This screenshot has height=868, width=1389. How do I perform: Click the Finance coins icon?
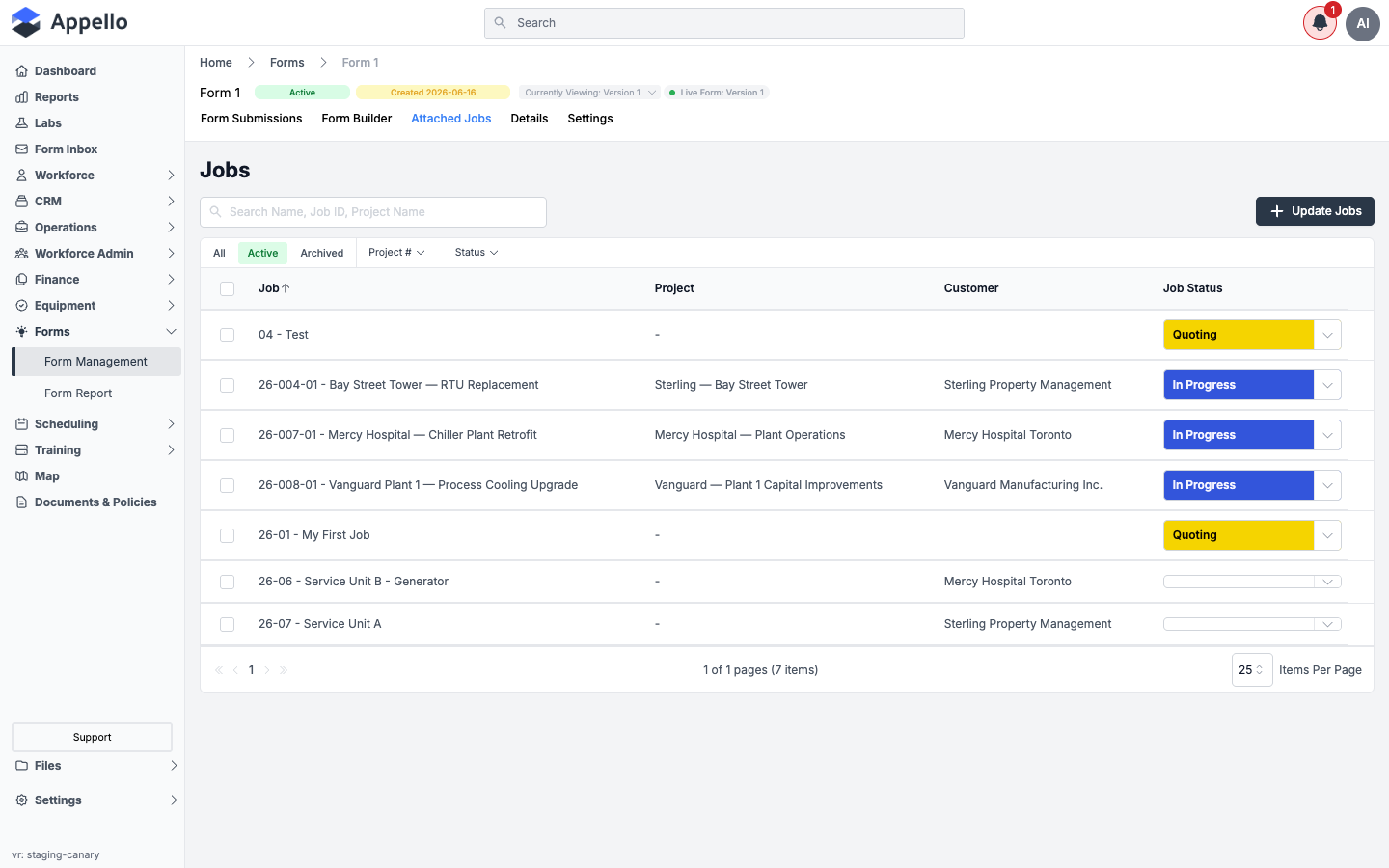(x=21, y=280)
